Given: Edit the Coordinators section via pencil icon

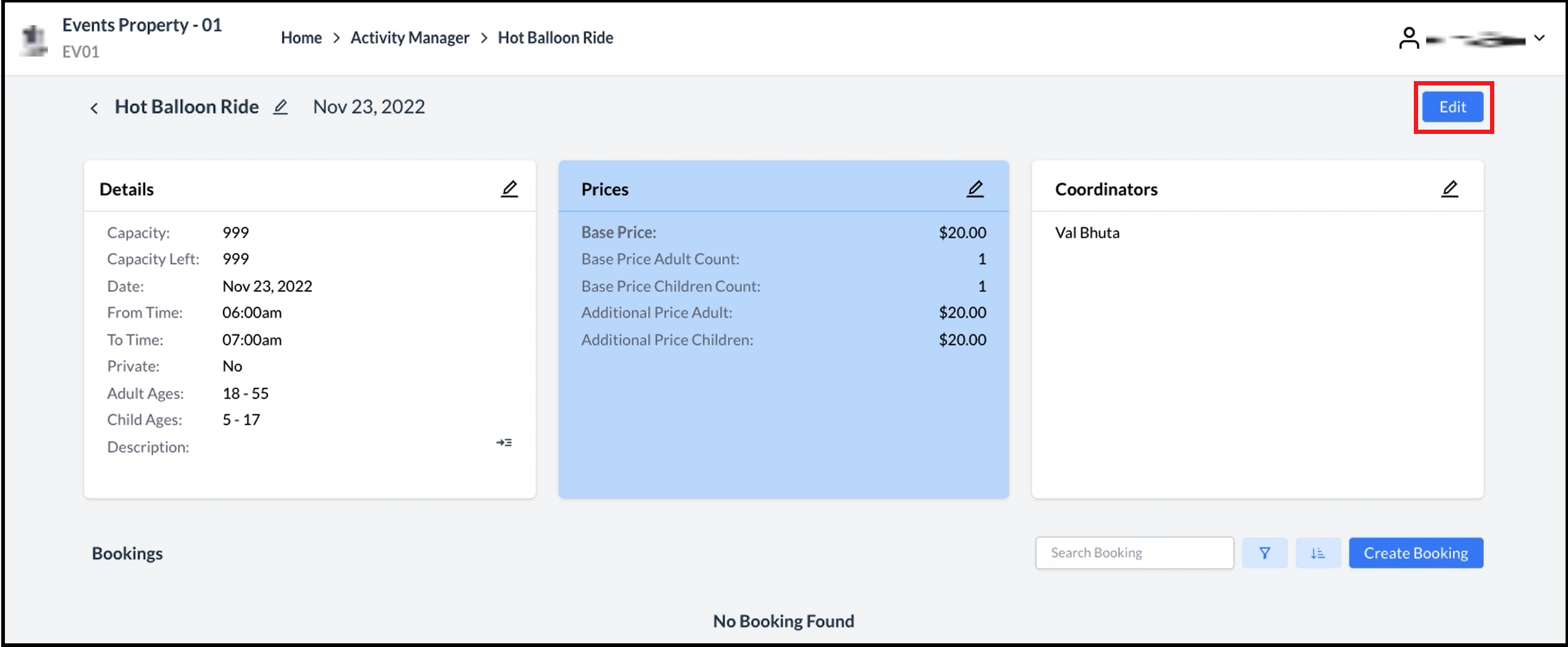Looking at the screenshot, I should pos(1450,189).
